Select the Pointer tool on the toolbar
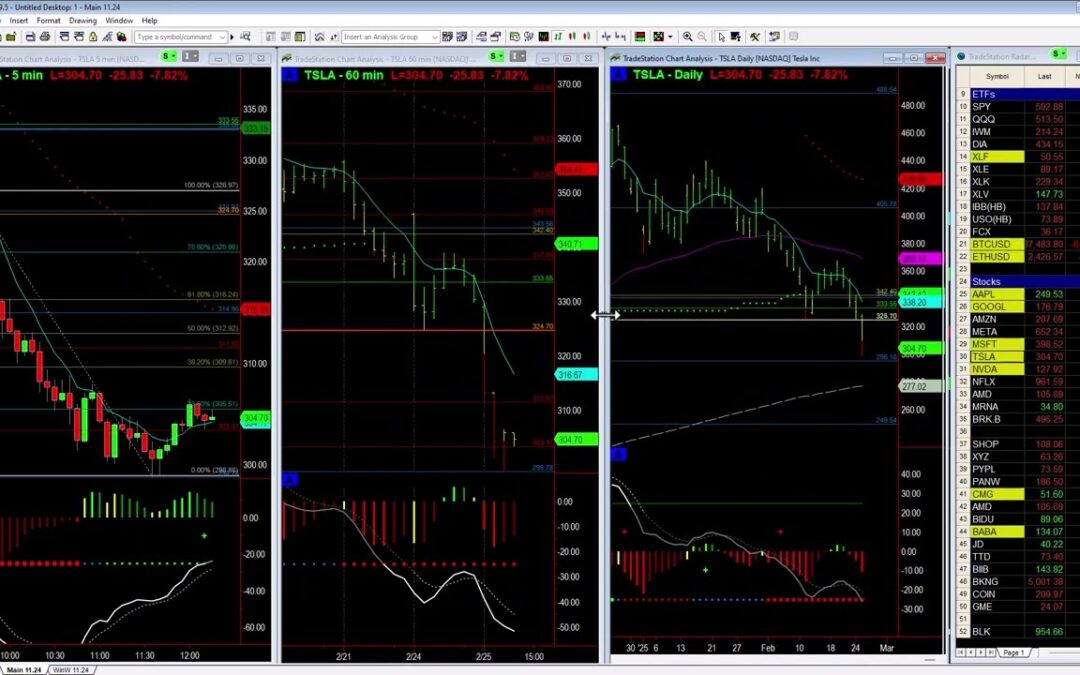Image resolution: width=1080 pixels, height=675 pixels. tap(721, 35)
